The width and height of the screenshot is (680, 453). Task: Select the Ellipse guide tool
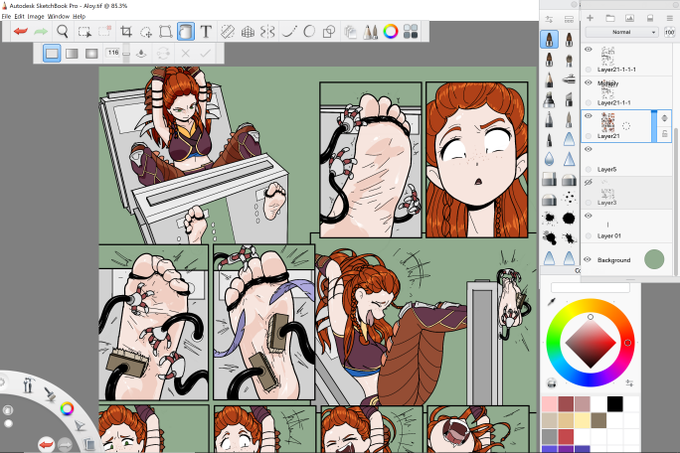pyautogui.click(x=309, y=32)
